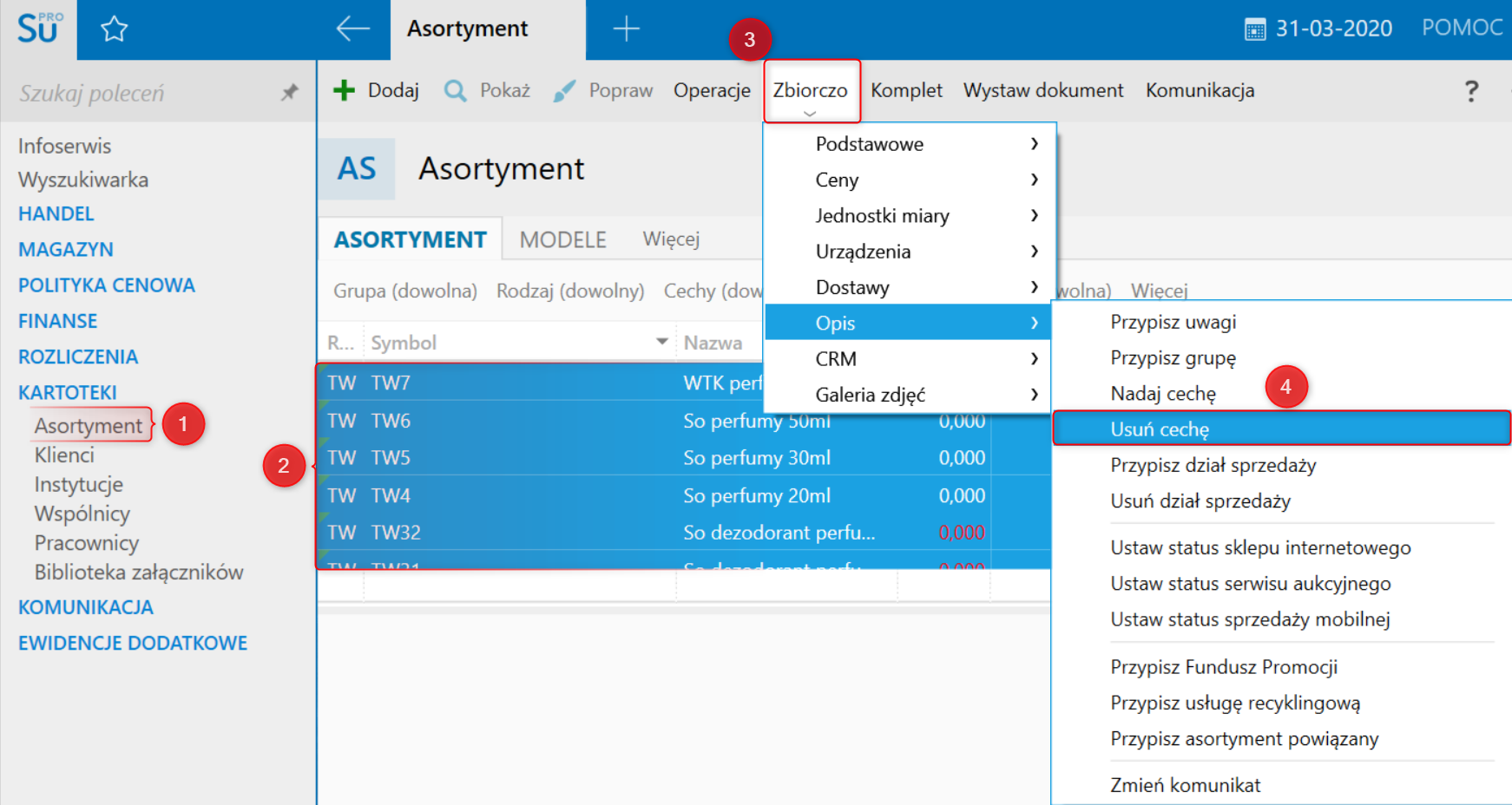Choose Ustaw status sprzedaży mobilnej
The image size is (1512, 805).
pyautogui.click(x=1251, y=619)
